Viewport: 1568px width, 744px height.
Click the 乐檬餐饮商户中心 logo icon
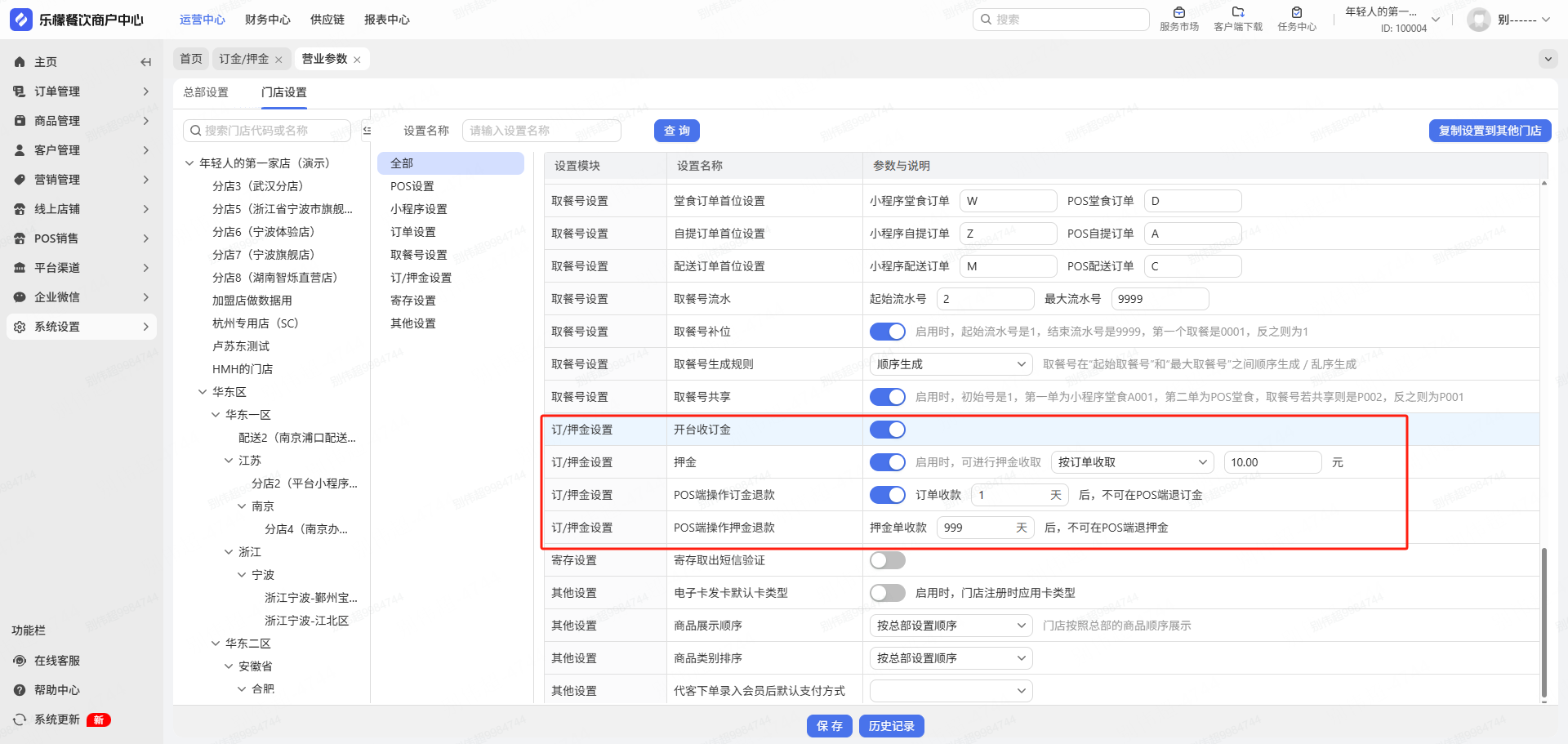pos(21,20)
